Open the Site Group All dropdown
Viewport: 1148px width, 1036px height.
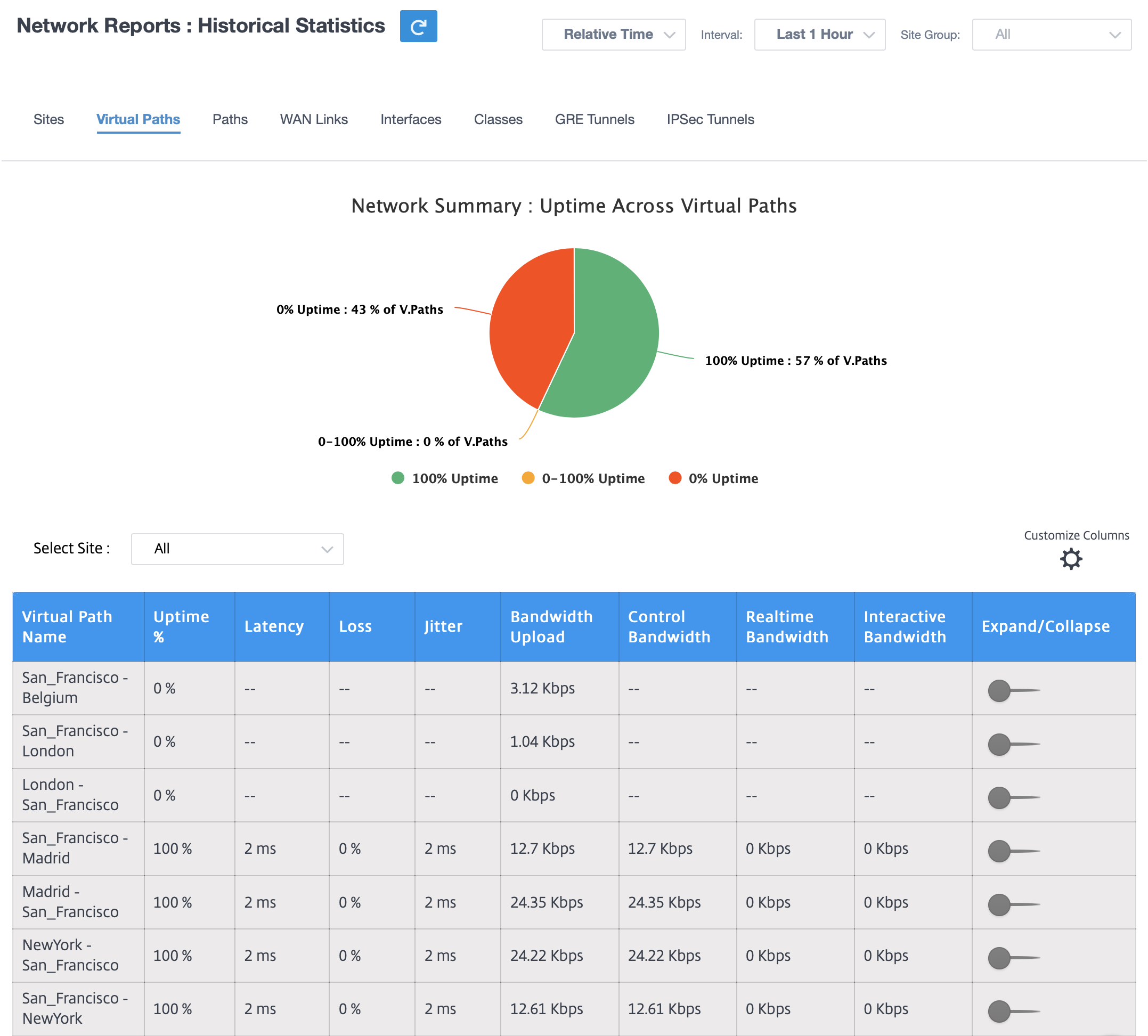[x=1051, y=35]
